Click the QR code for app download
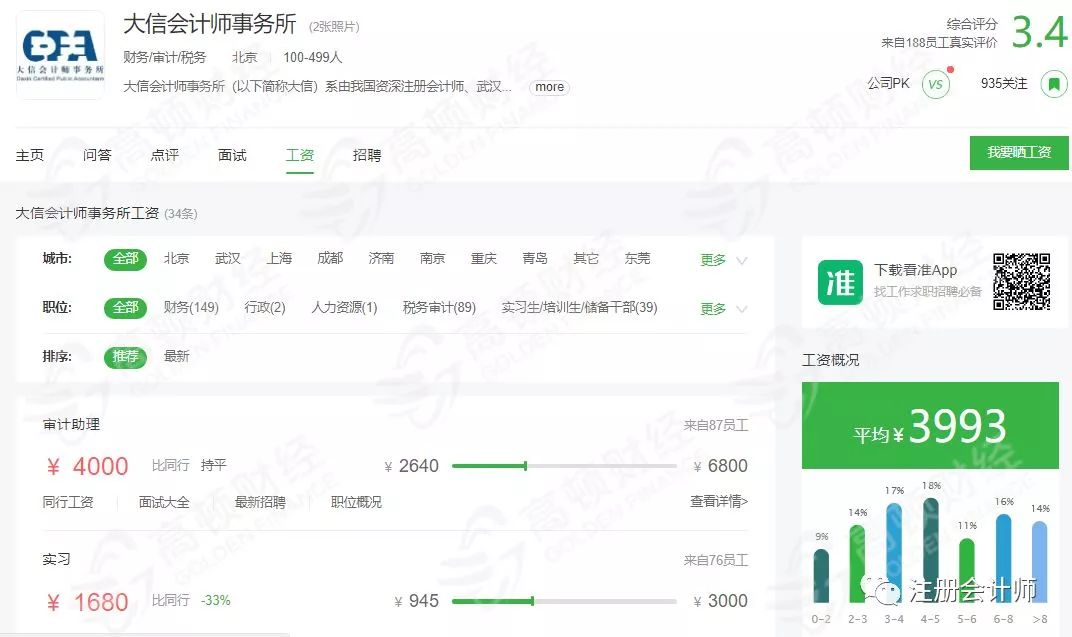Screen dimensions: 1072x637 tap(1021, 282)
